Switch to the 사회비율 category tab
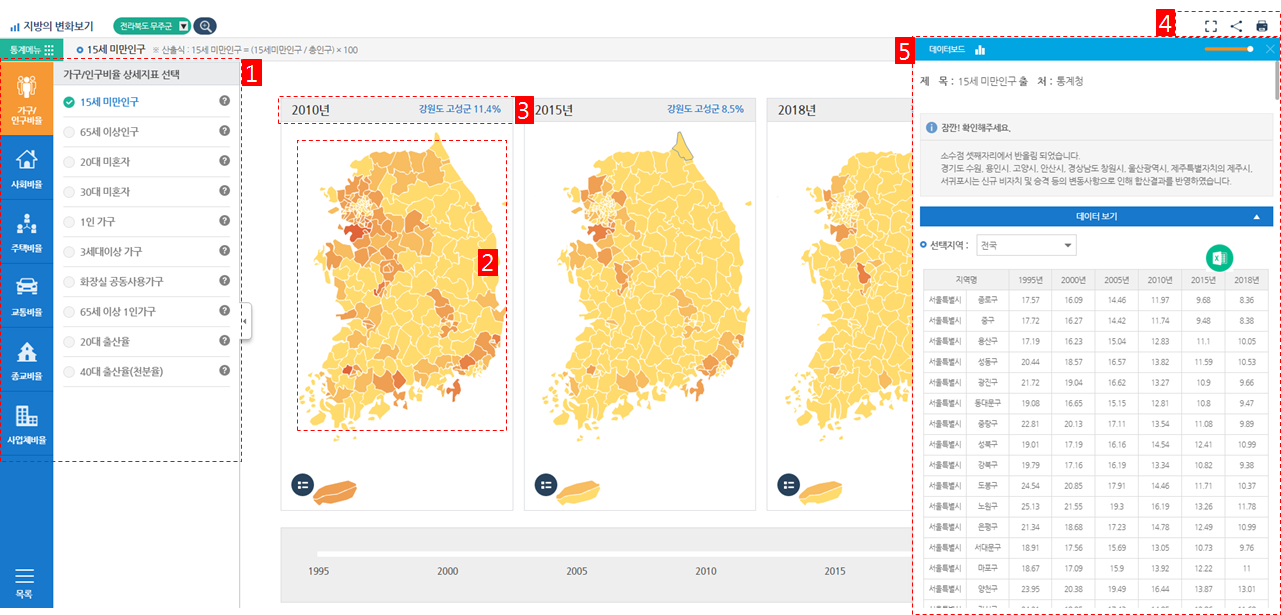This screenshot has width=1281, height=615. tap(27, 166)
